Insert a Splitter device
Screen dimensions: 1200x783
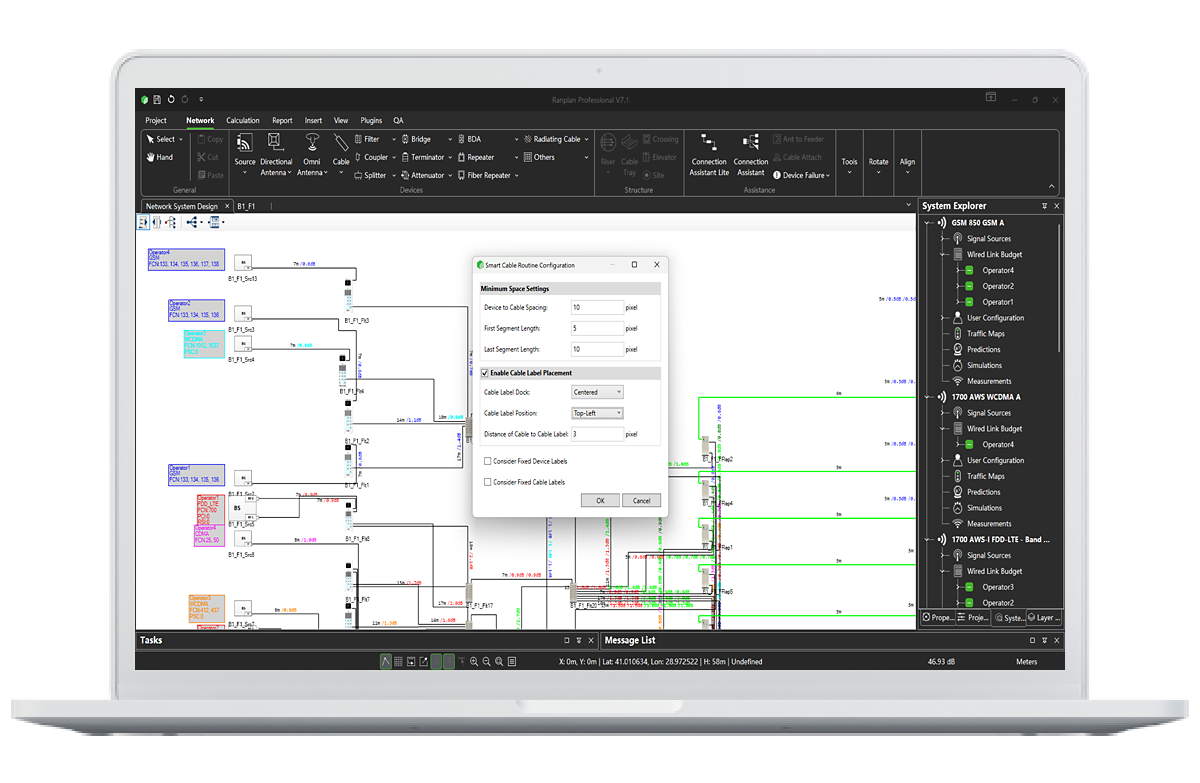(x=370, y=175)
